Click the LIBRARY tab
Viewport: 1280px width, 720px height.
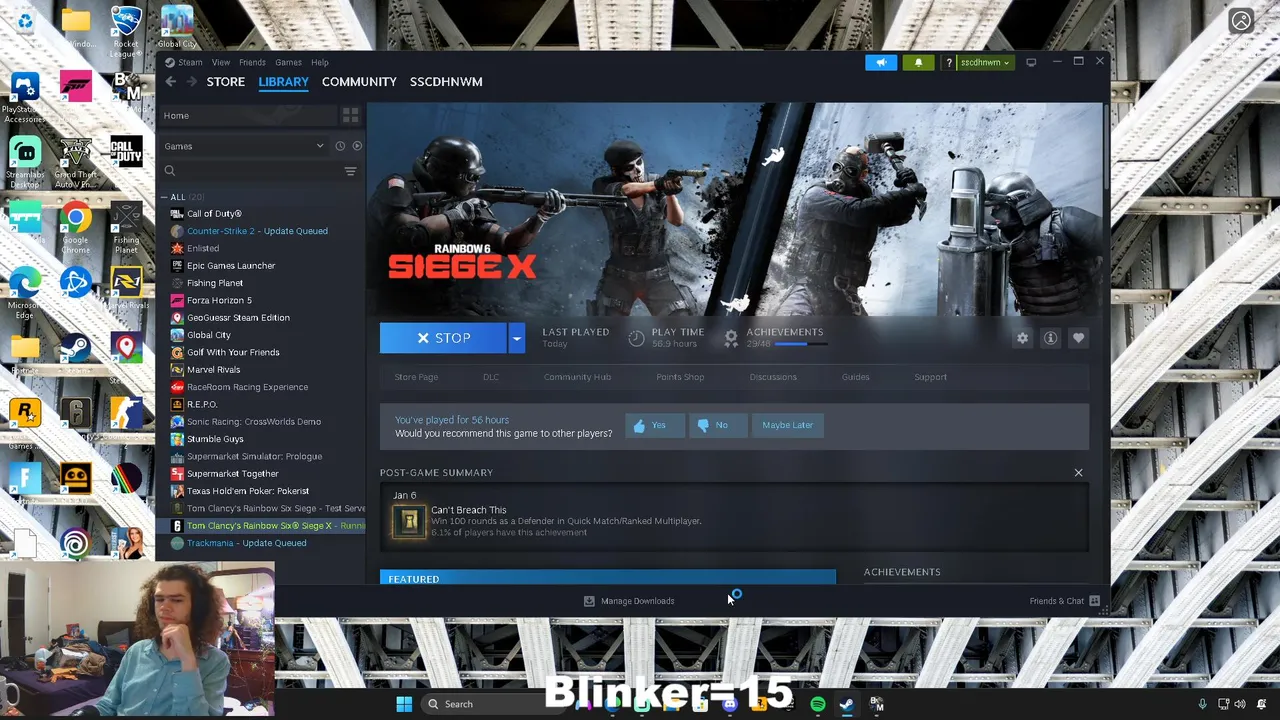coord(283,82)
